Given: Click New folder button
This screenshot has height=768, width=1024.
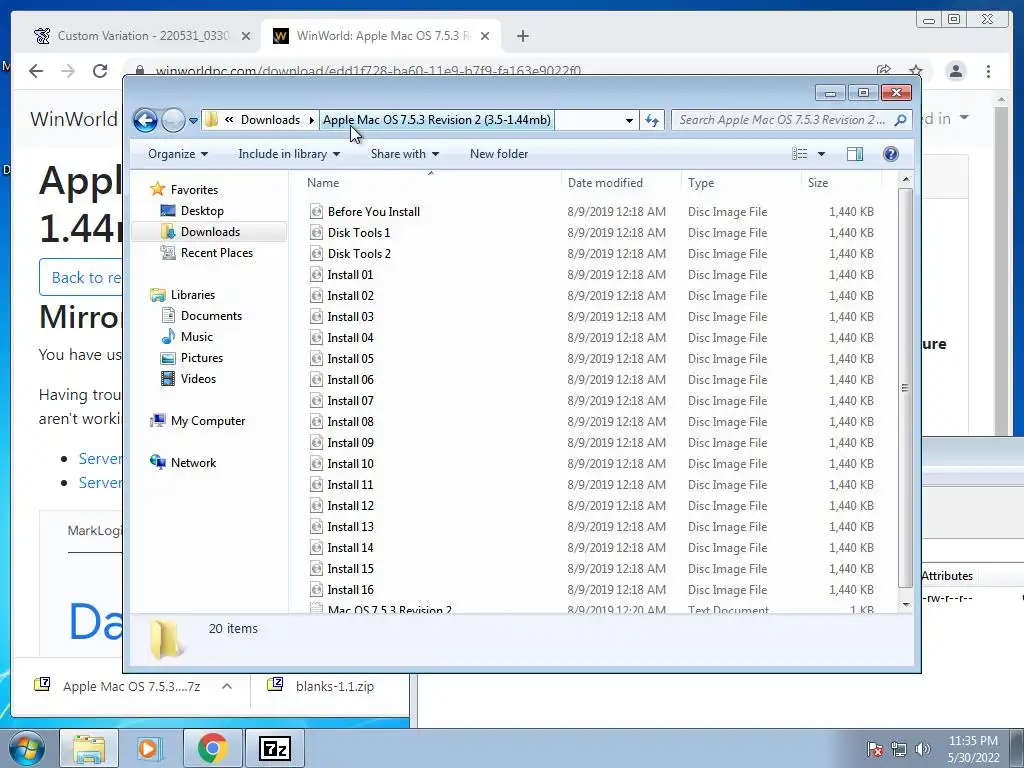Looking at the screenshot, I should (499, 154).
